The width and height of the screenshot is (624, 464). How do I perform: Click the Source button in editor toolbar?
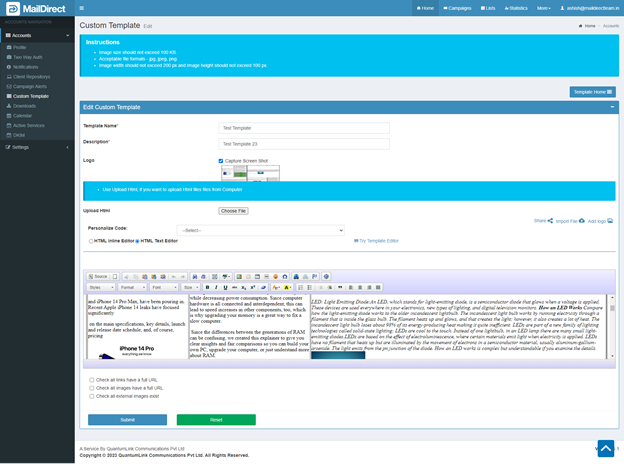point(99,276)
